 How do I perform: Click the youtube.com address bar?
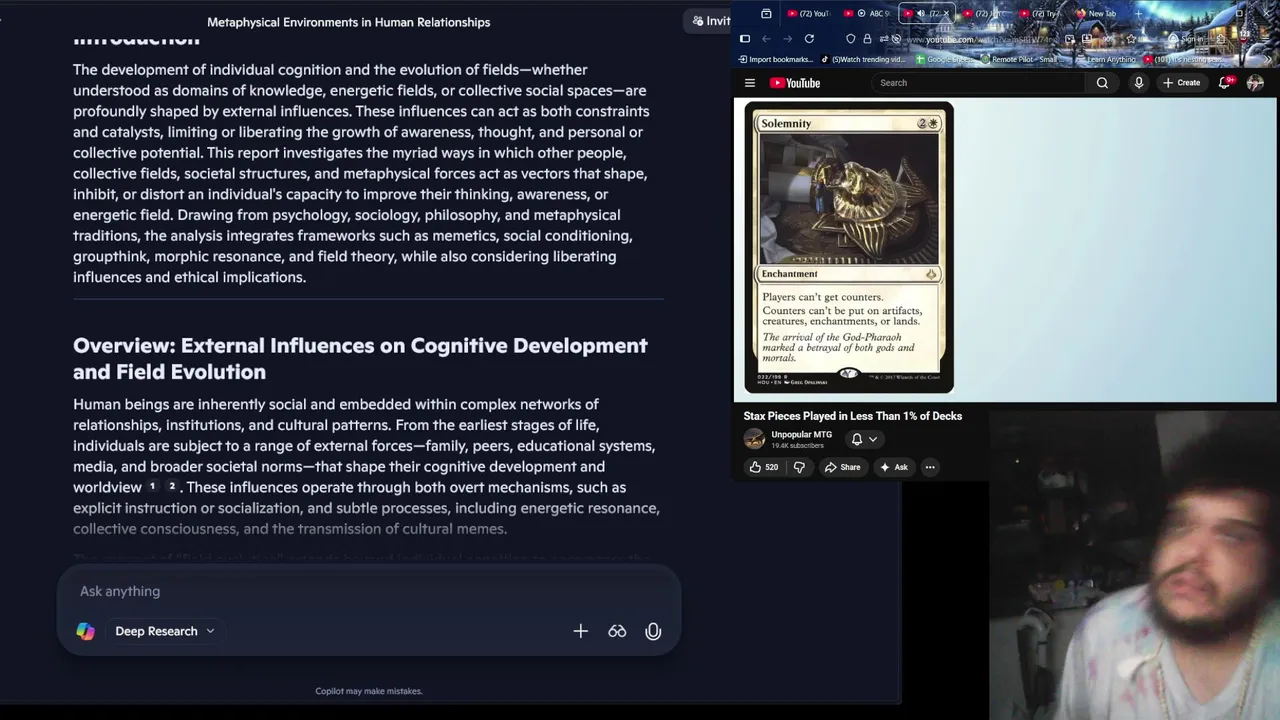980,40
